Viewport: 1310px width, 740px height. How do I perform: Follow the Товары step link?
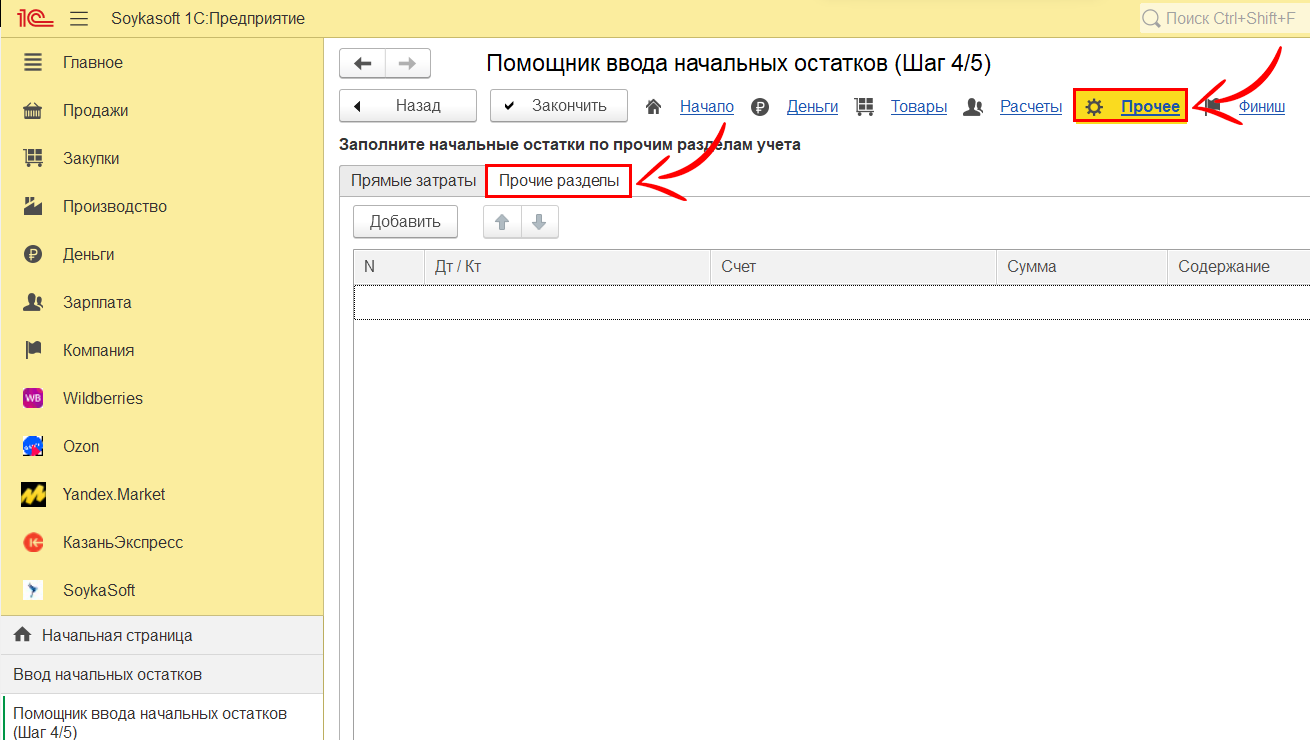click(919, 107)
